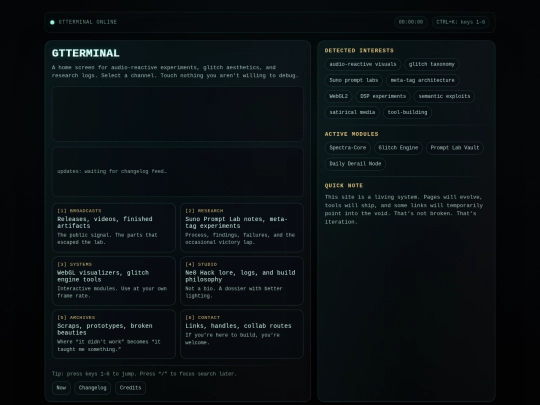The width and height of the screenshot is (540, 405).
Task: Open the Changelog button
Action: (x=93, y=388)
